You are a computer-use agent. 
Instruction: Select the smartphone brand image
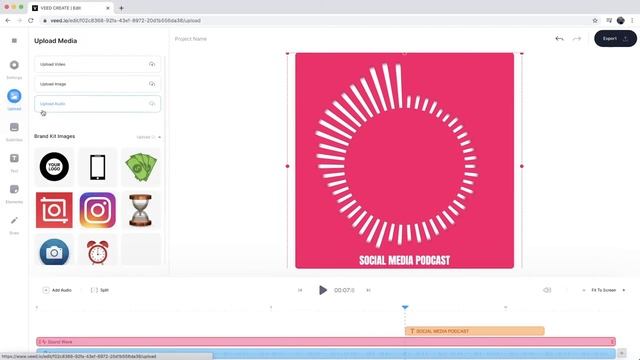click(x=98, y=167)
